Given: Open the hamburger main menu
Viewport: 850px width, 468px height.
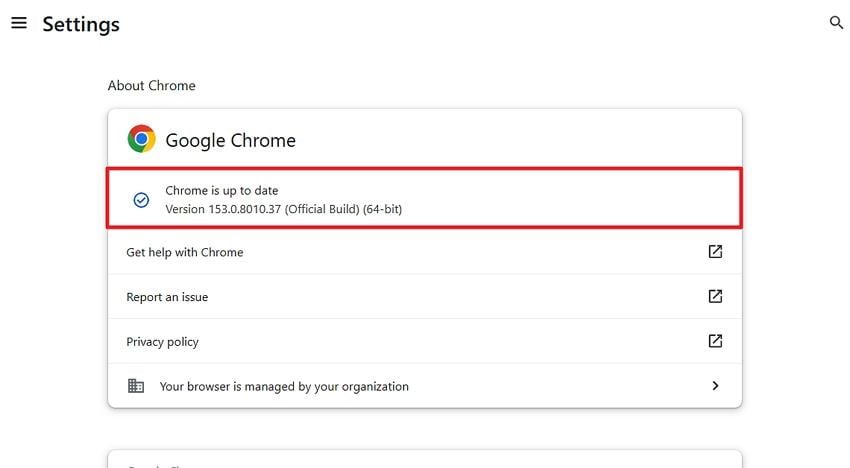Looking at the screenshot, I should [x=19, y=23].
